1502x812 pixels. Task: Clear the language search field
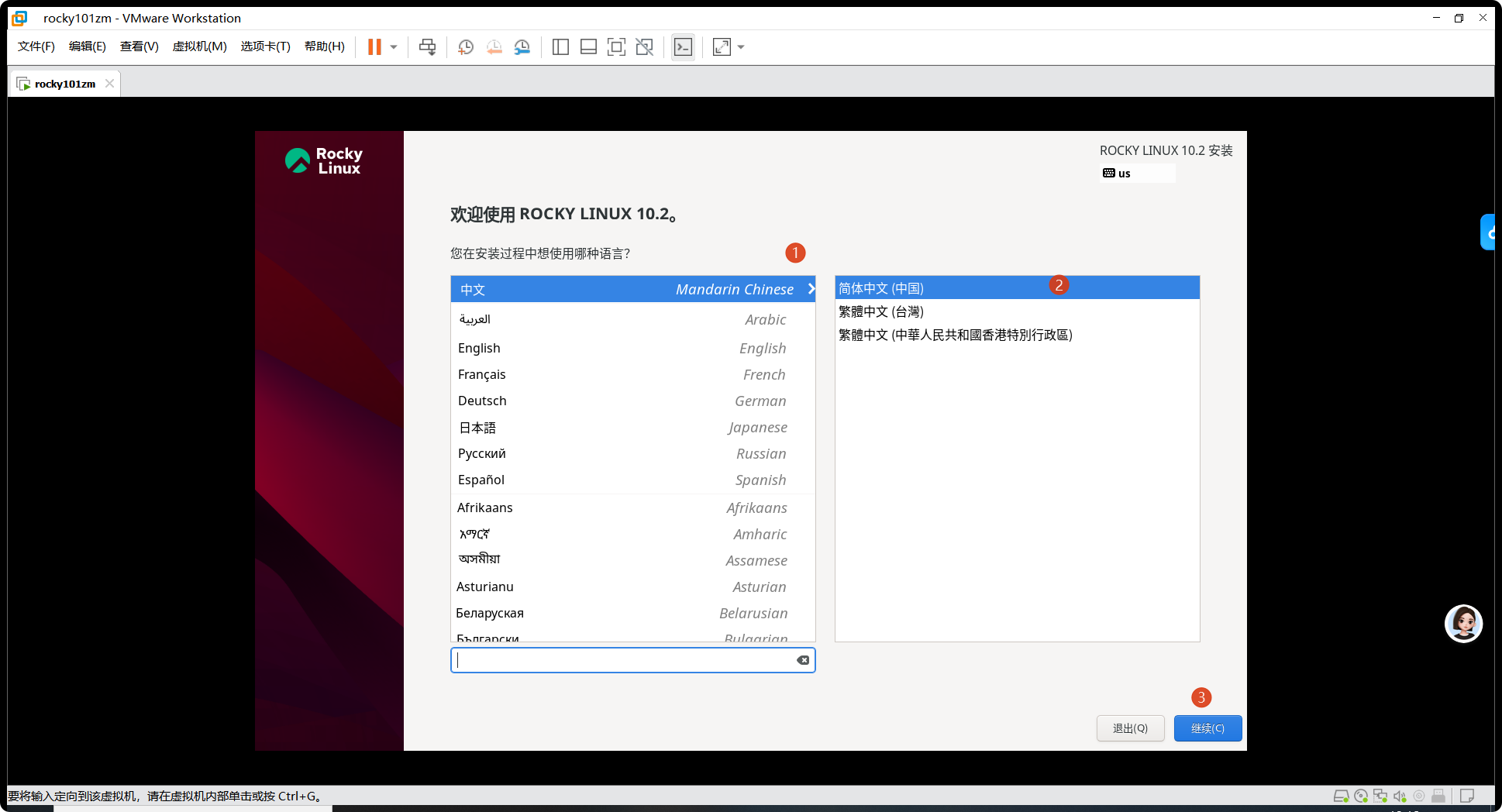click(803, 660)
